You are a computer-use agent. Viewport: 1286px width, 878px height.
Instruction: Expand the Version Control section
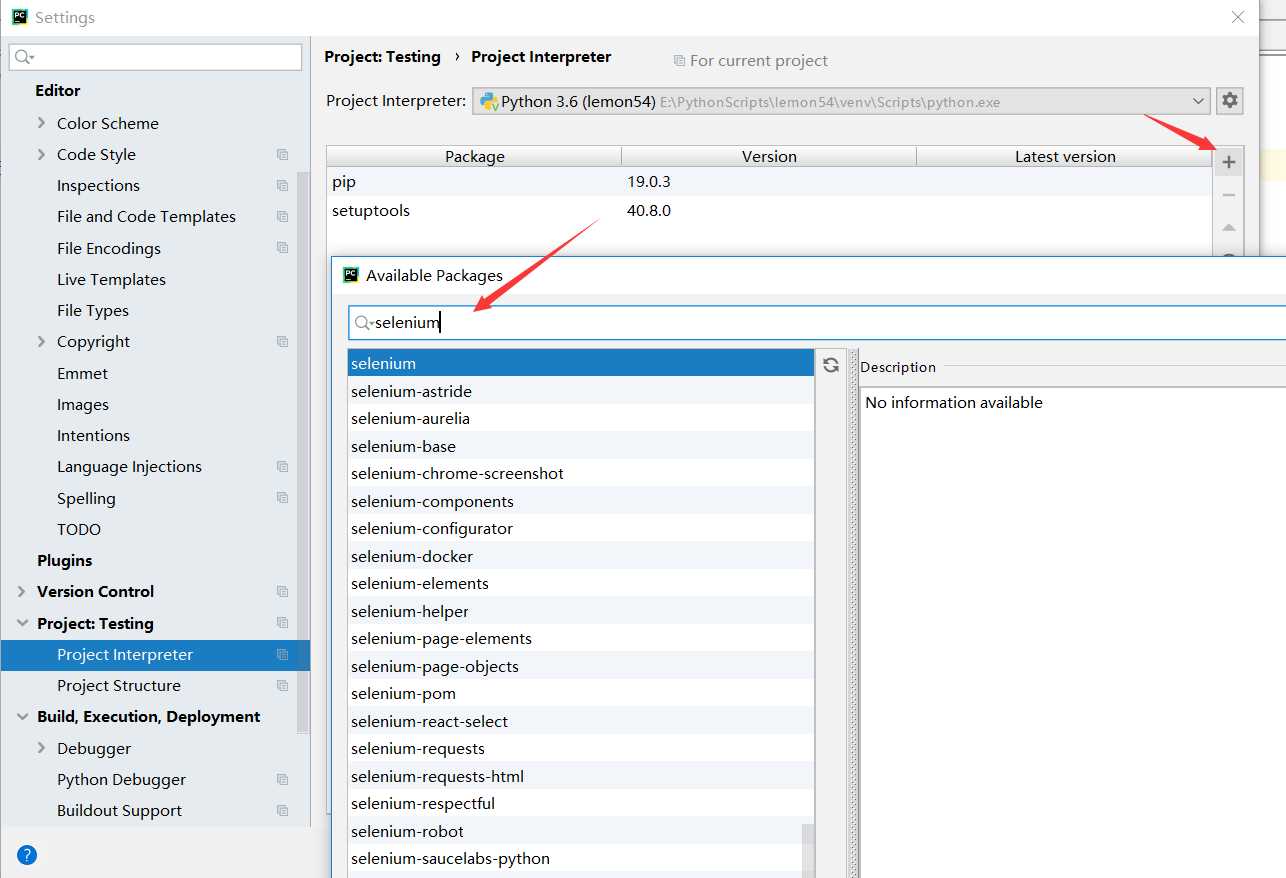(21, 591)
